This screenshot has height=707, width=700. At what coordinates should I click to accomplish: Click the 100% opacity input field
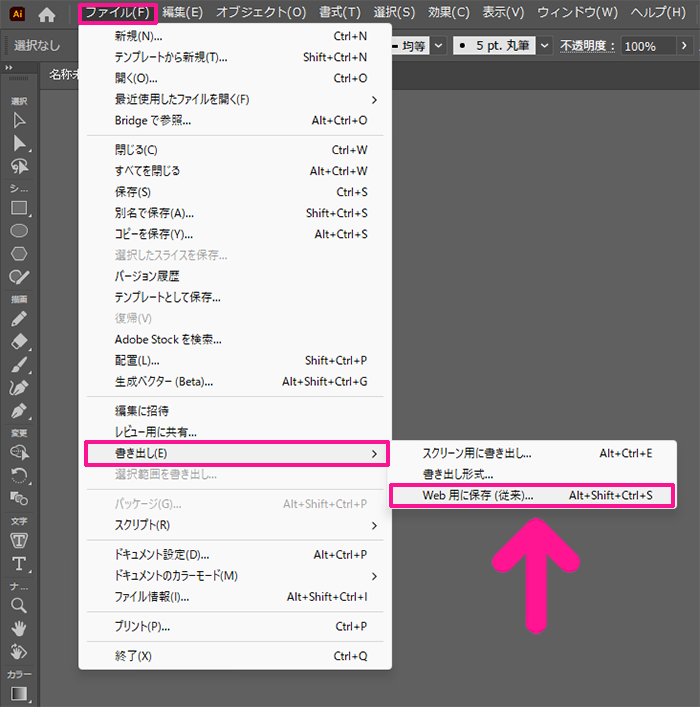point(648,46)
